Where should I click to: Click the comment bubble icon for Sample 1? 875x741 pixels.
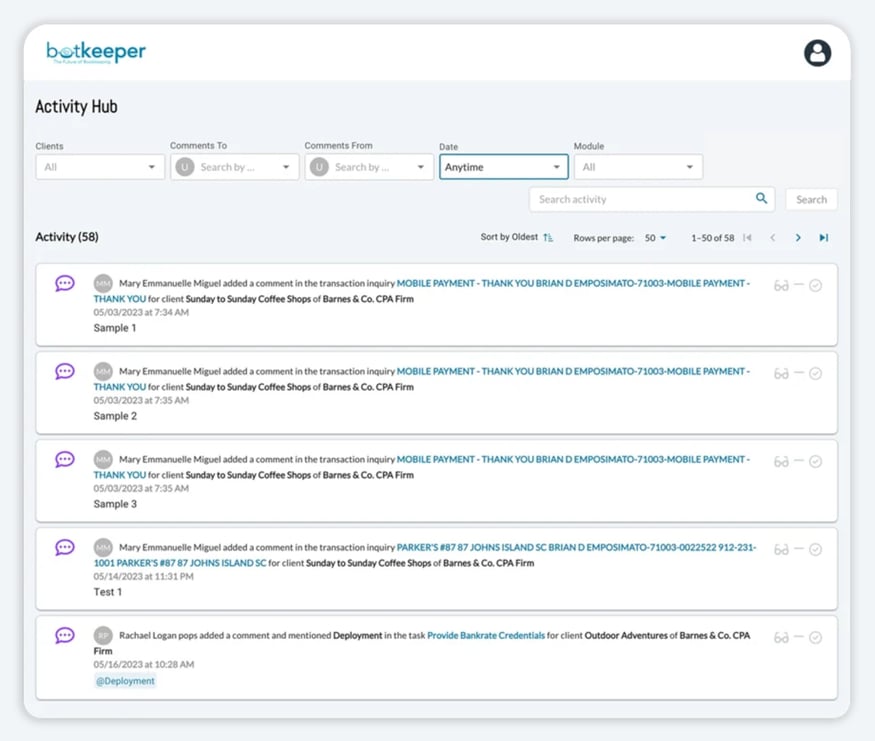[x=65, y=284]
